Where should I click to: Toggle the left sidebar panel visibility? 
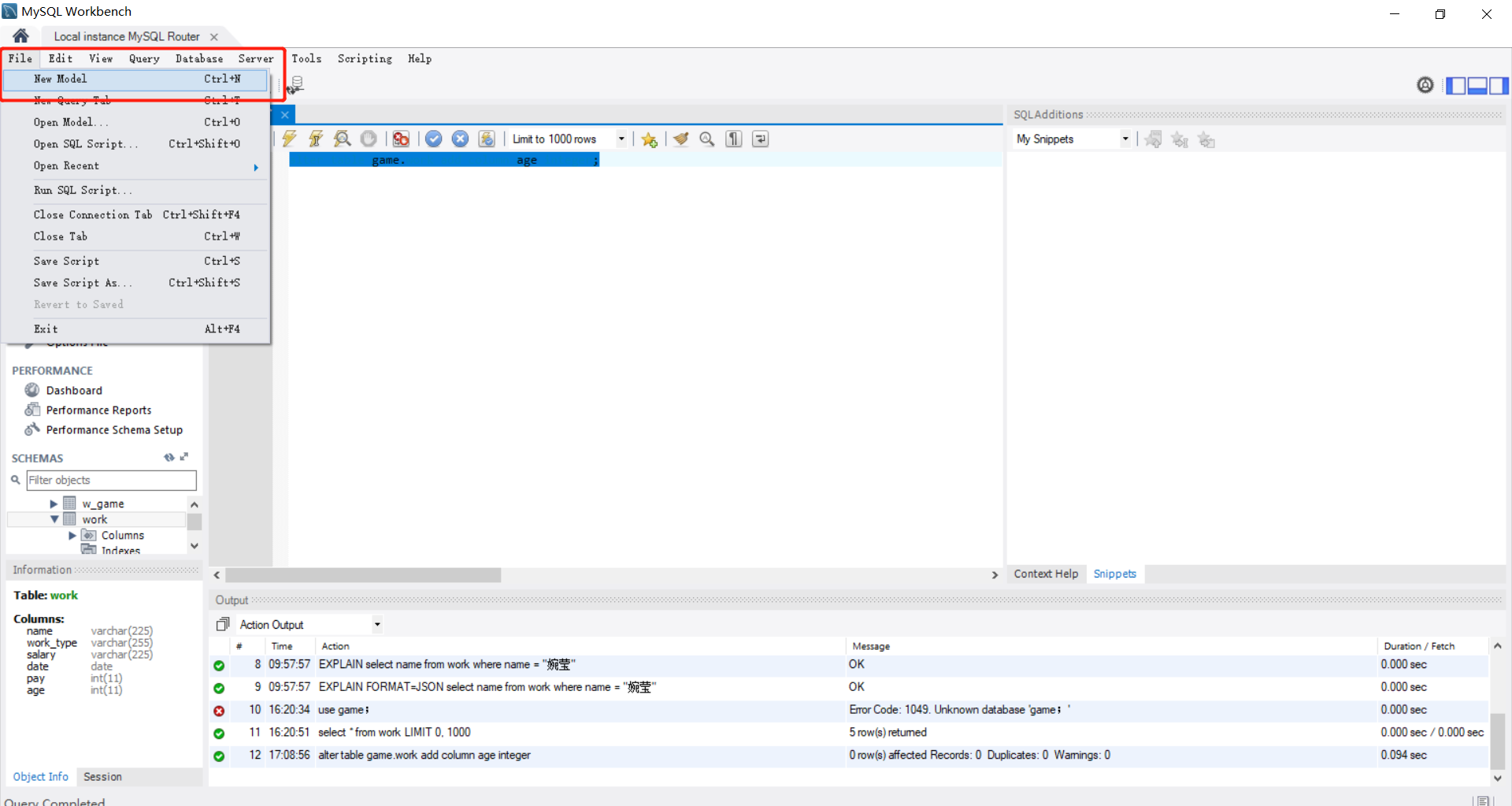(1456, 85)
